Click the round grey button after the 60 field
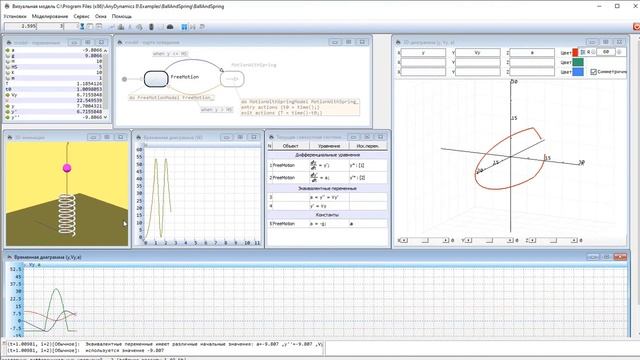The width and height of the screenshot is (640, 360). click(619, 52)
